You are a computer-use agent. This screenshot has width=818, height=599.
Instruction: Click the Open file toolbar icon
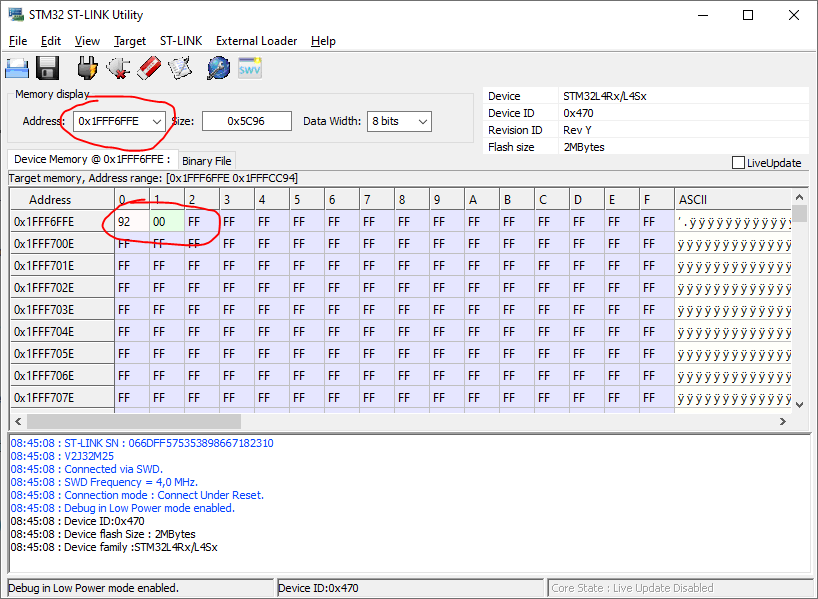tap(17, 68)
